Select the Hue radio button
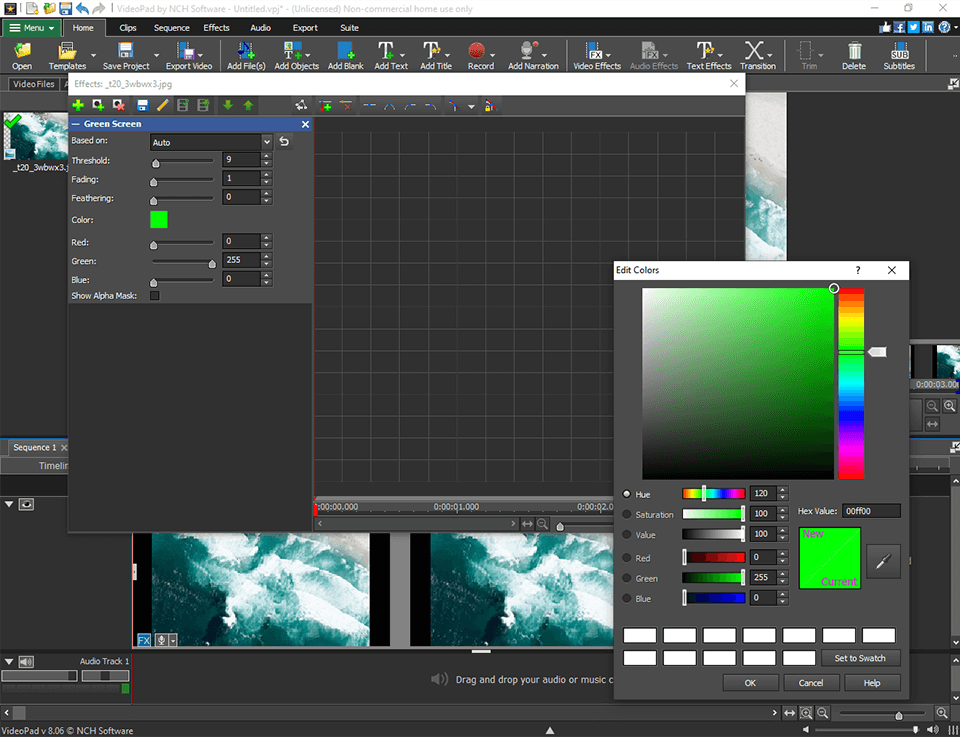 click(628, 493)
